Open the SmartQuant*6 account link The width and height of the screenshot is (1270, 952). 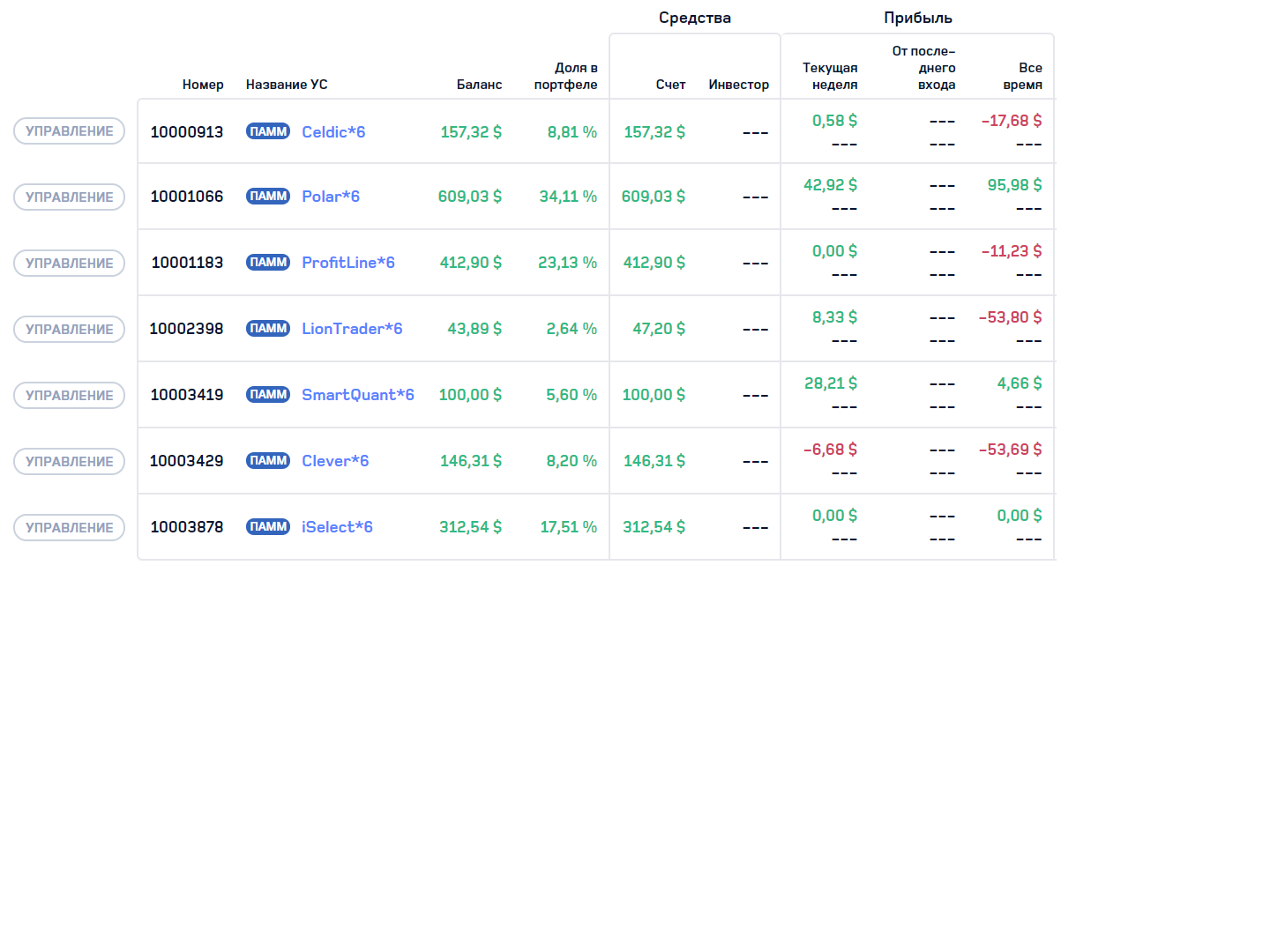(x=357, y=395)
